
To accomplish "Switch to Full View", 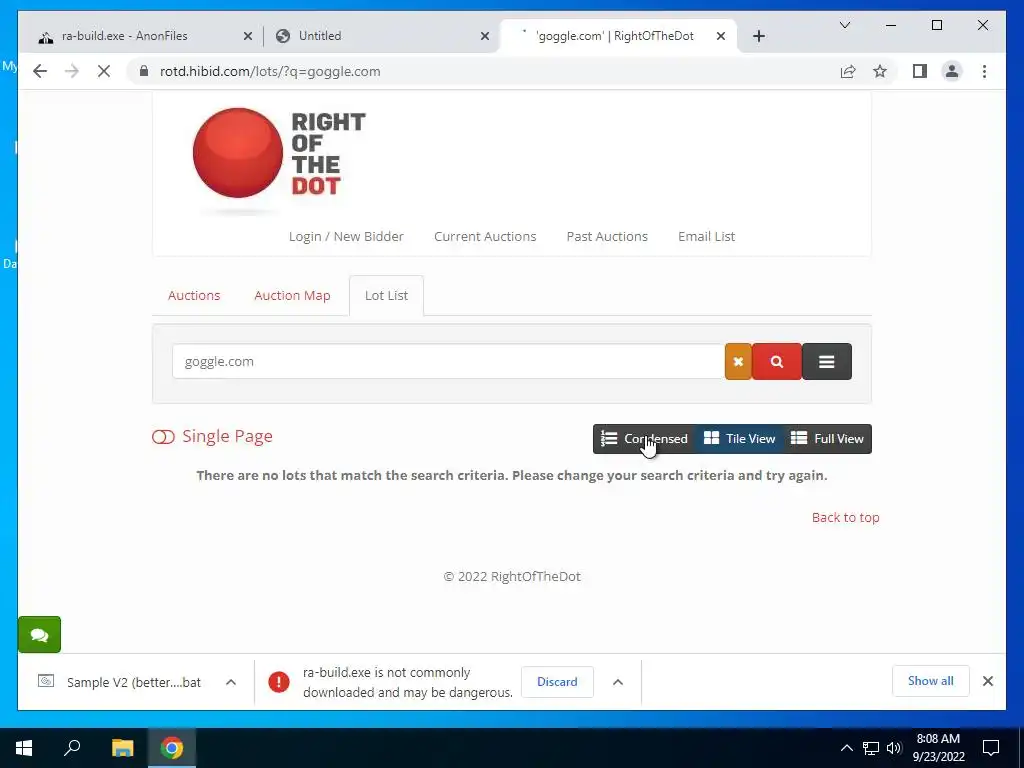I will click(x=827, y=439).
